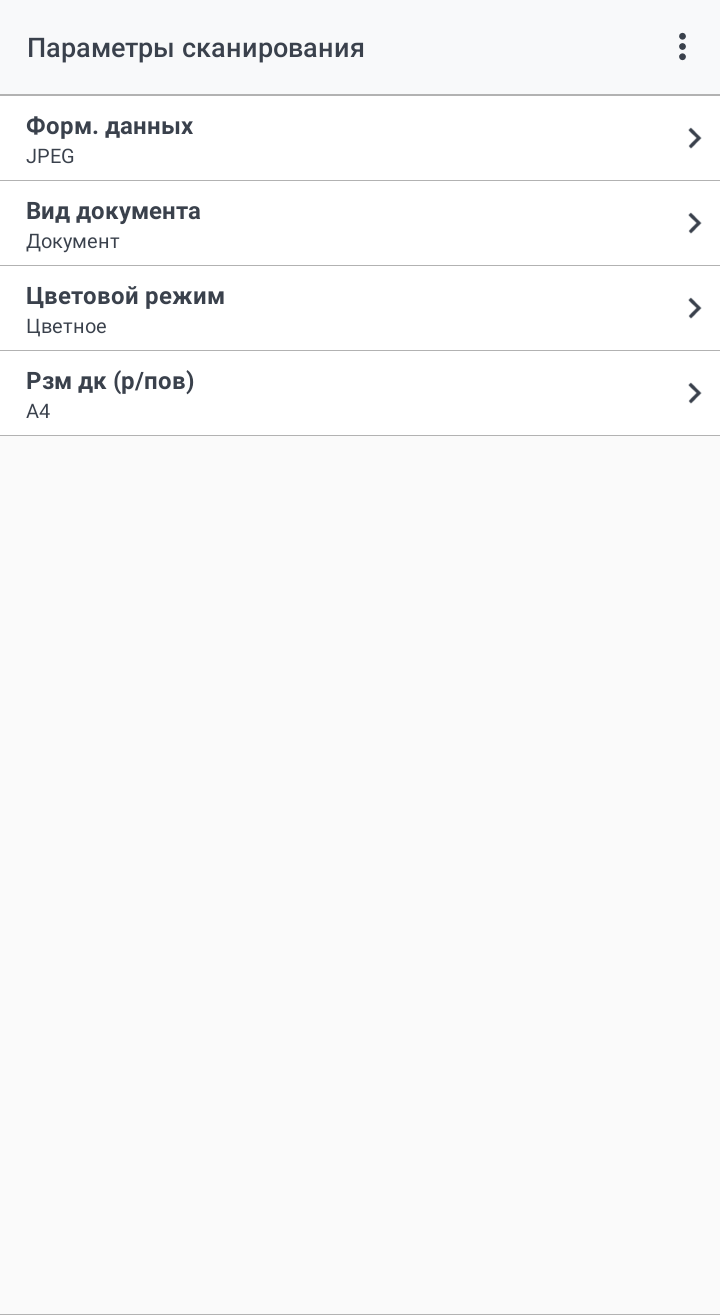
Task: Click the Цветное color mode value
Action: pyautogui.click(x=66, y=327)
